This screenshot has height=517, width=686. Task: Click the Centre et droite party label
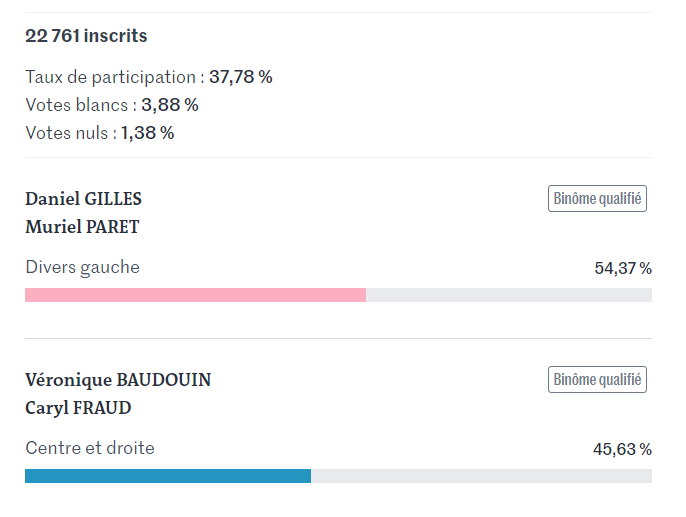coord(90,448)
